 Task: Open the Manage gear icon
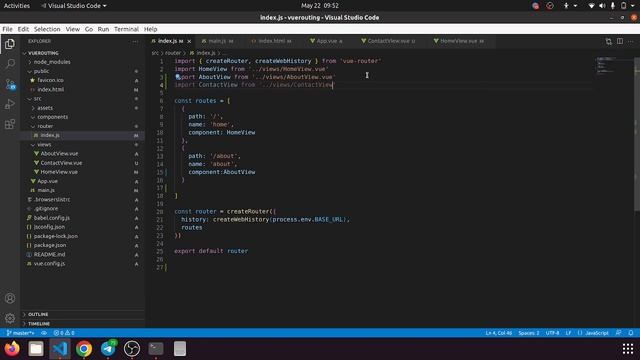10,318
